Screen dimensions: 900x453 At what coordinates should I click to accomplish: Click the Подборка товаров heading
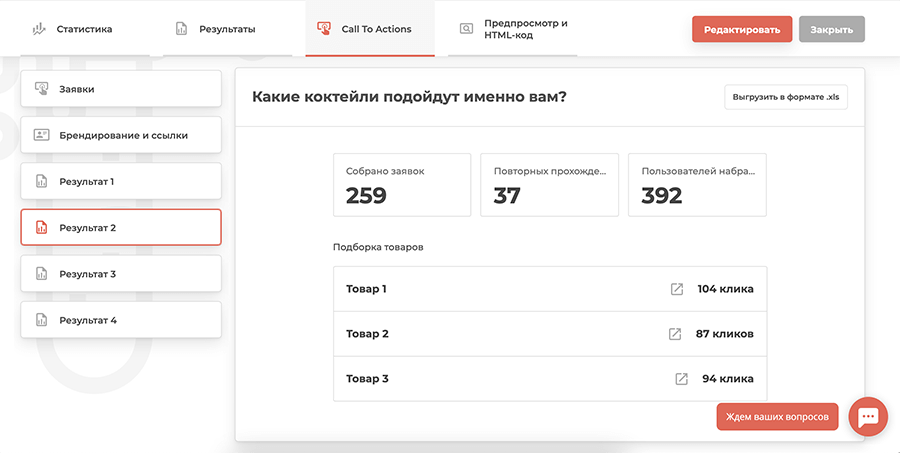pos(378,247)
